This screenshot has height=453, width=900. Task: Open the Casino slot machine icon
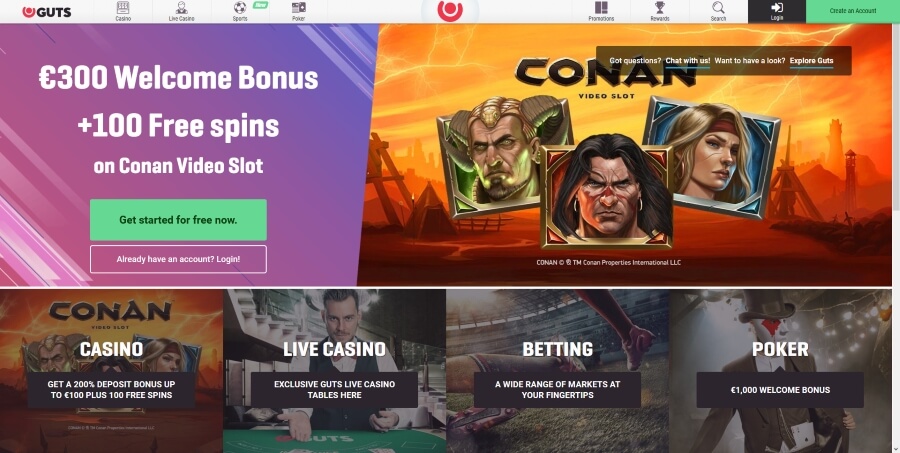tap(123, 8)
